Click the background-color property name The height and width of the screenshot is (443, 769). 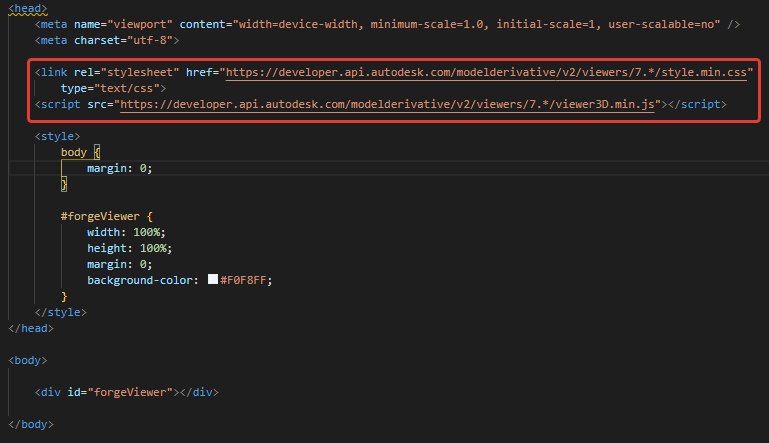click(x=140, y=280)
